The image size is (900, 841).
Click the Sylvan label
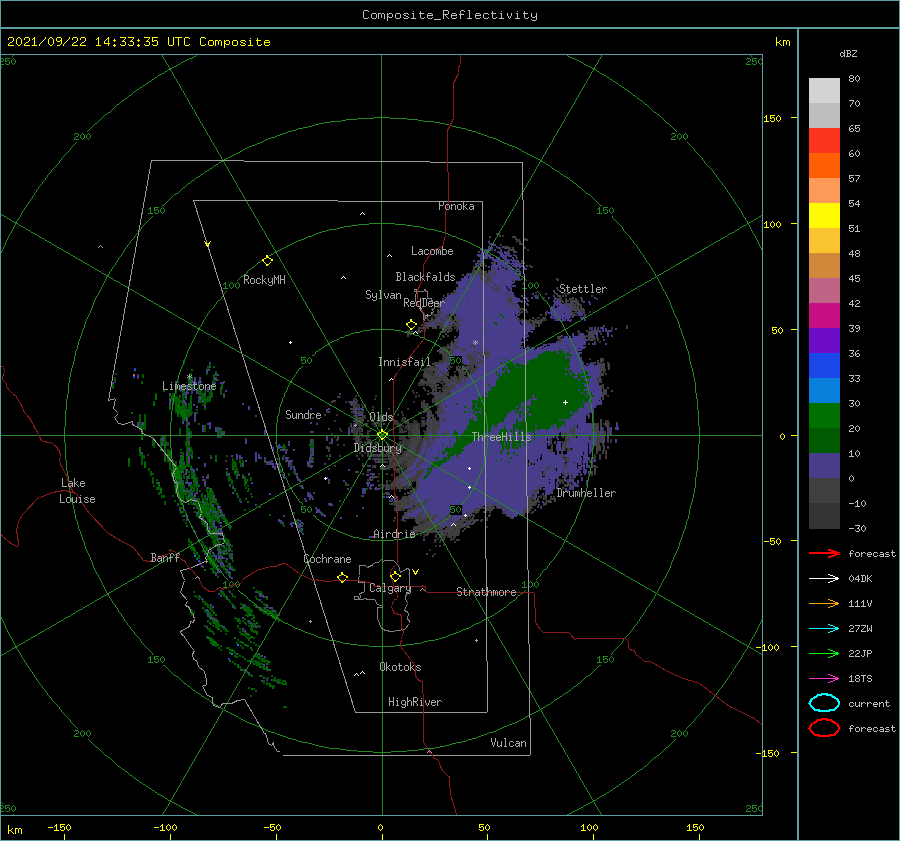[x=383, y=295]
